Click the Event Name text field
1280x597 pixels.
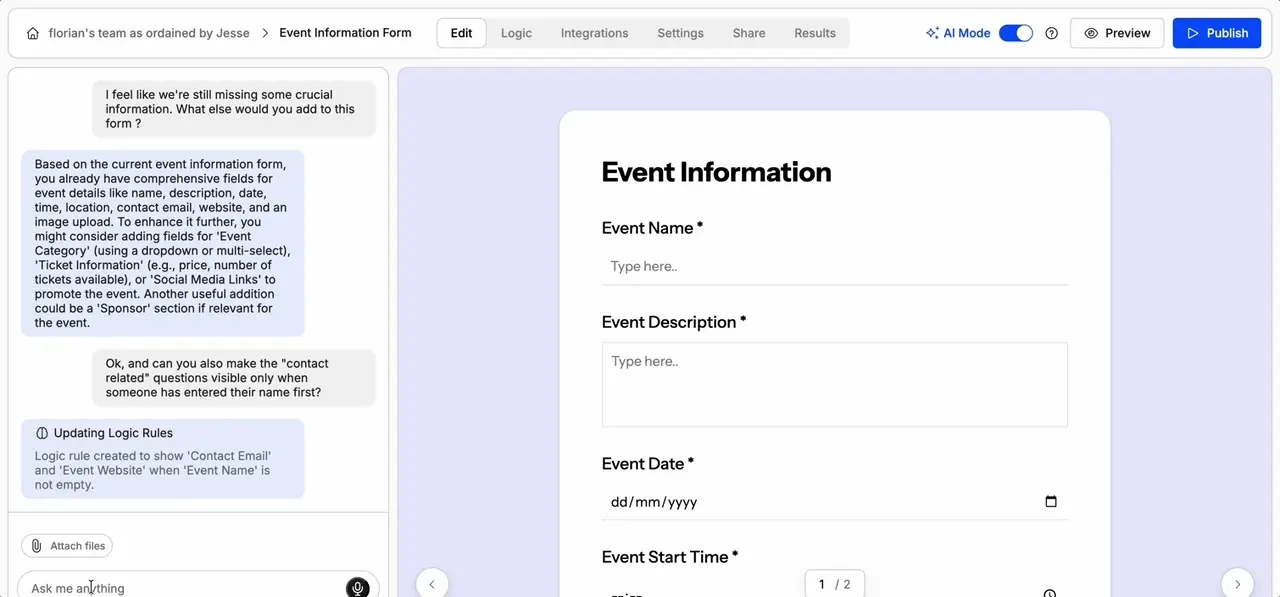(x=835, y=266)
